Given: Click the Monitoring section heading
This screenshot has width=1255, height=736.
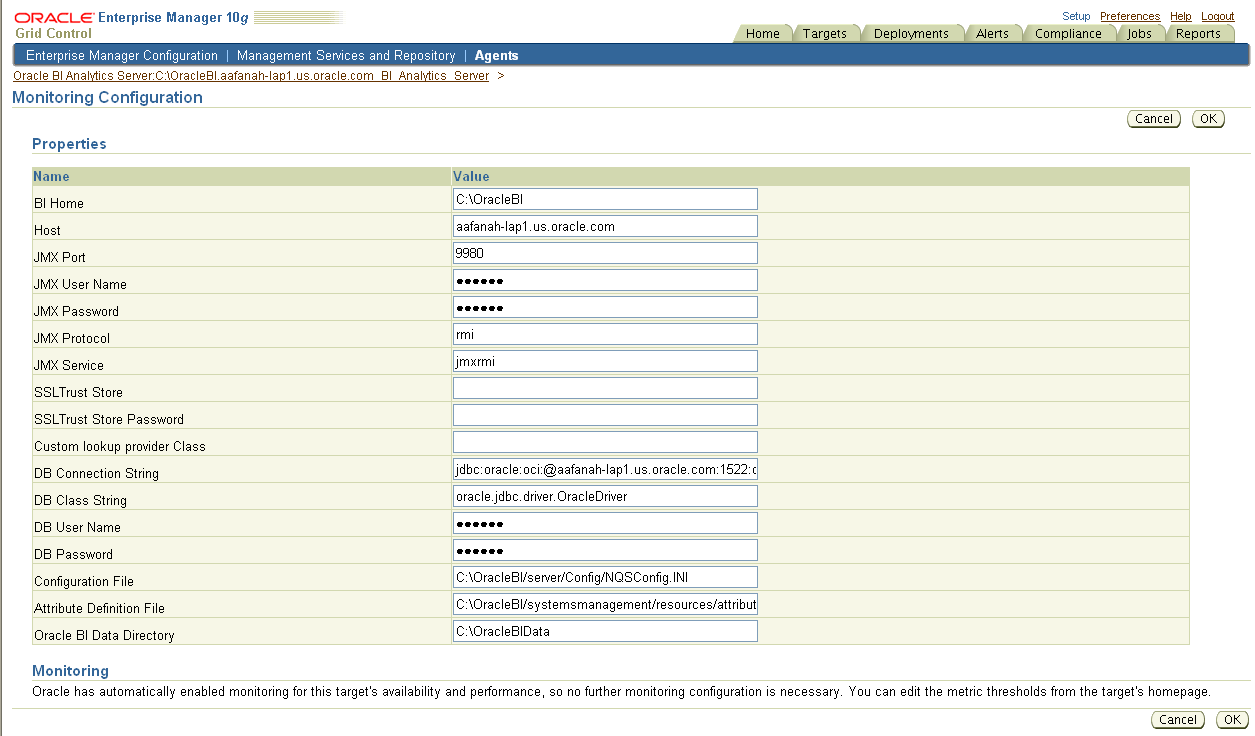Looking at the screenshot, I should pos(70,671).
